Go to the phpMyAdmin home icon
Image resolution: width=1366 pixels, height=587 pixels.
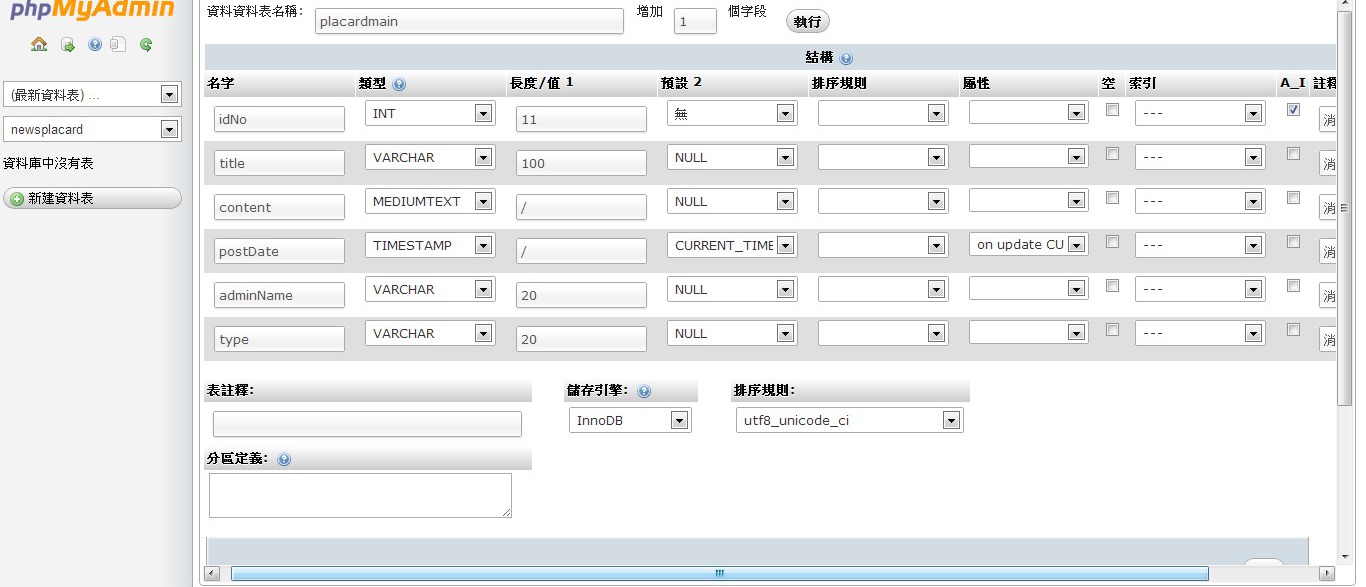(x=39, y=44)
